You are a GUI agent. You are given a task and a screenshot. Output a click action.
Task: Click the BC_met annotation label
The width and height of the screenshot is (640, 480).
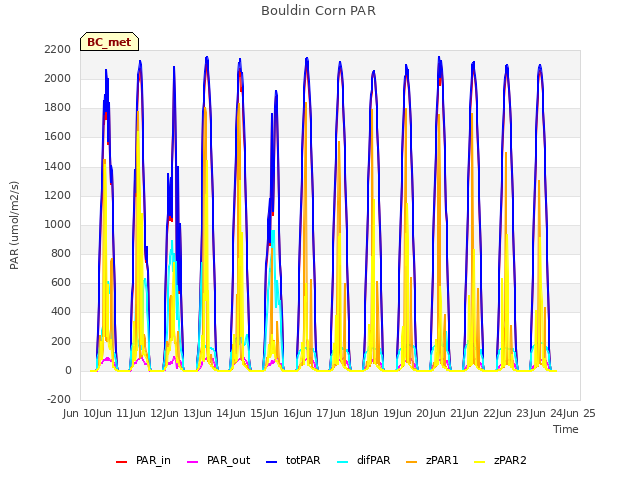tap(109, 42)
